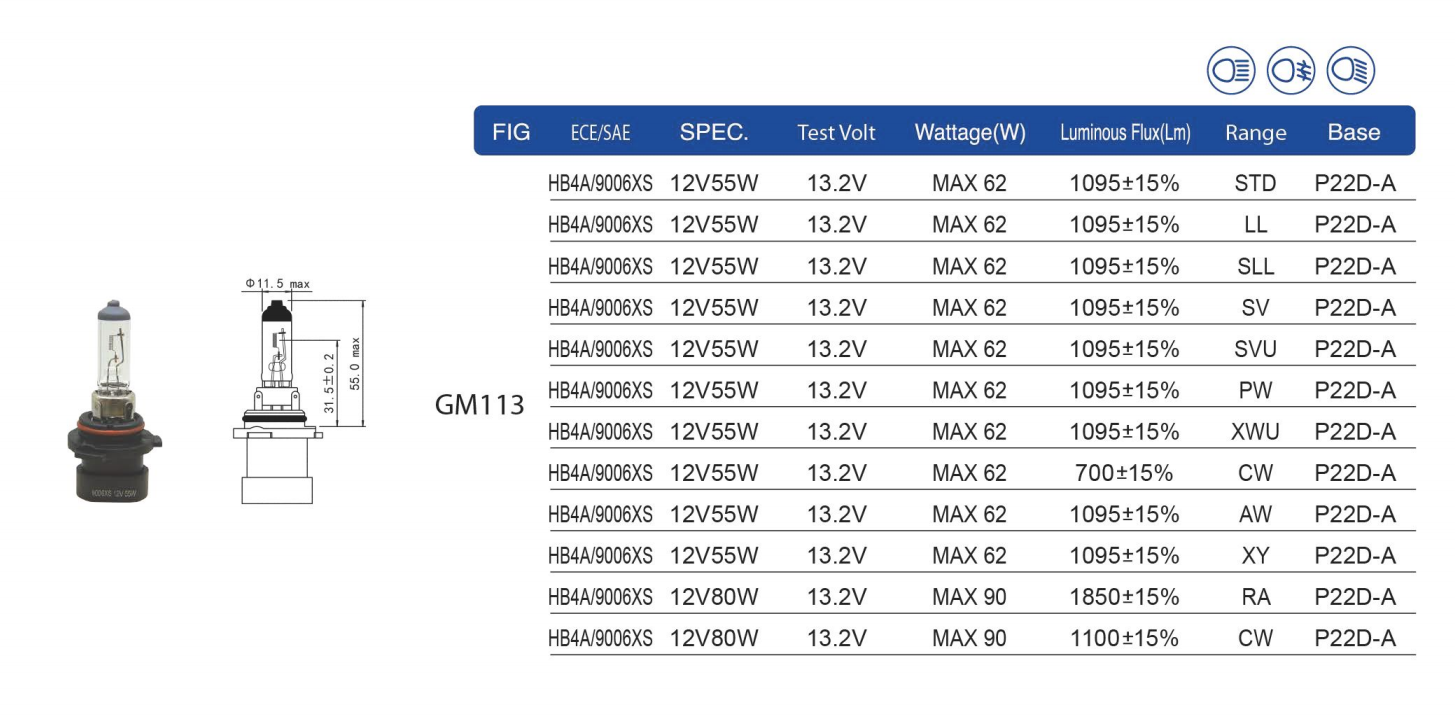
Task: Click the GM113 figure label
Action: [x=480, y=405]
